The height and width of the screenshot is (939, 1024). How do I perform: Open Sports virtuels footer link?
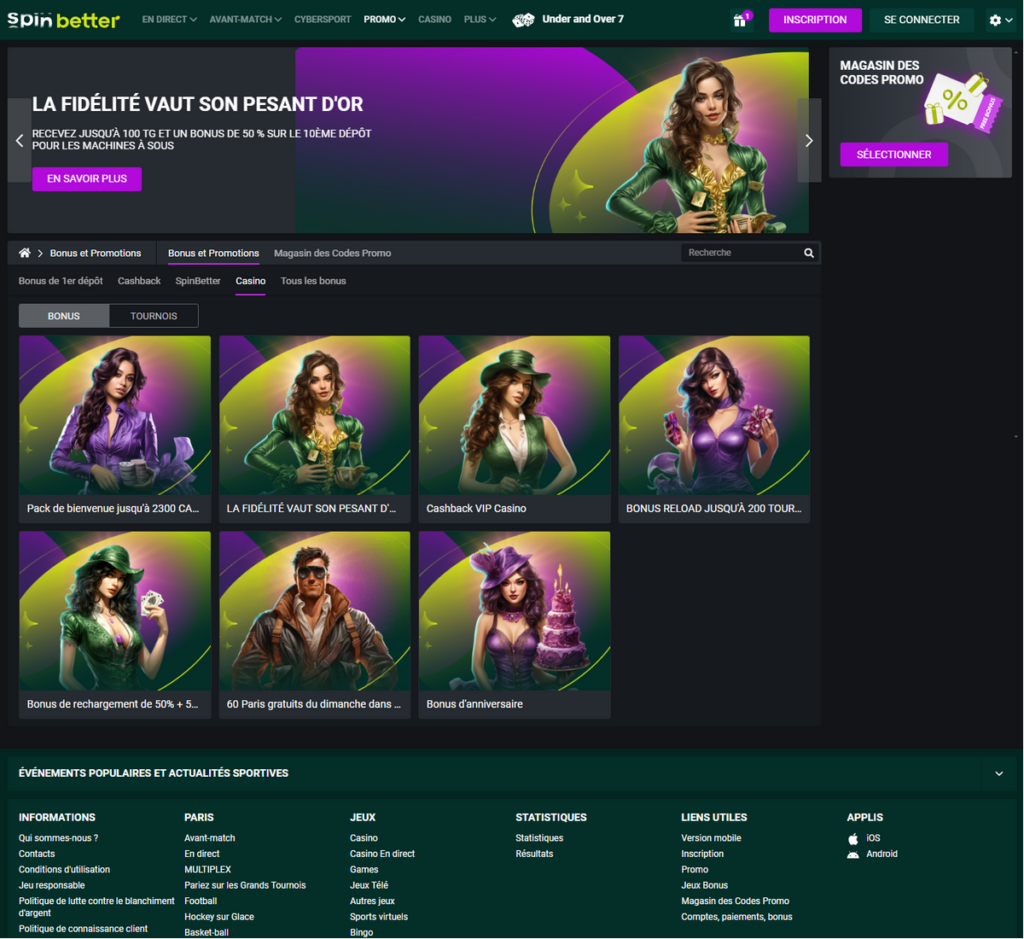[379, 917]
